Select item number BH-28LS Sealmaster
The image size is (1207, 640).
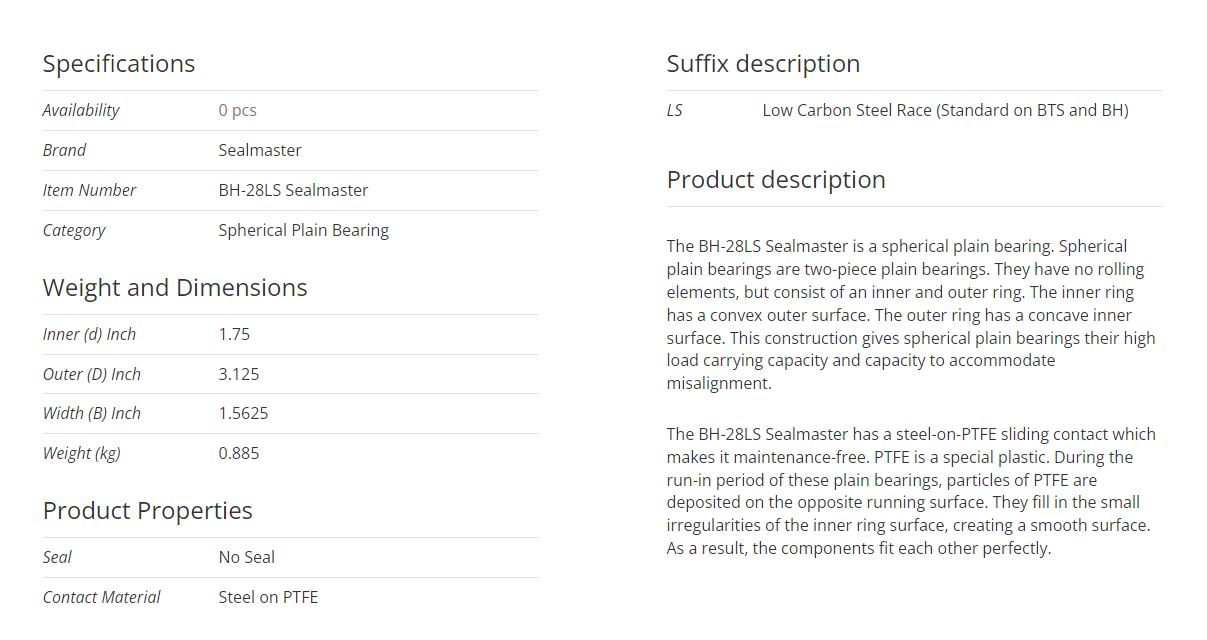click(x=293, y=190)
